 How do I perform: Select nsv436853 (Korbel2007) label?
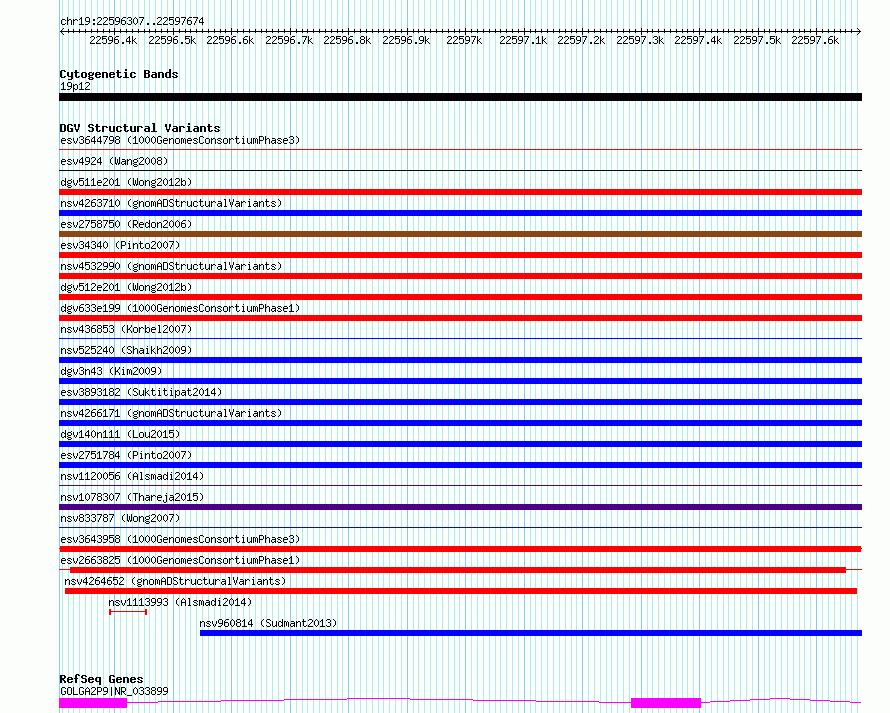tap(126, 329)
